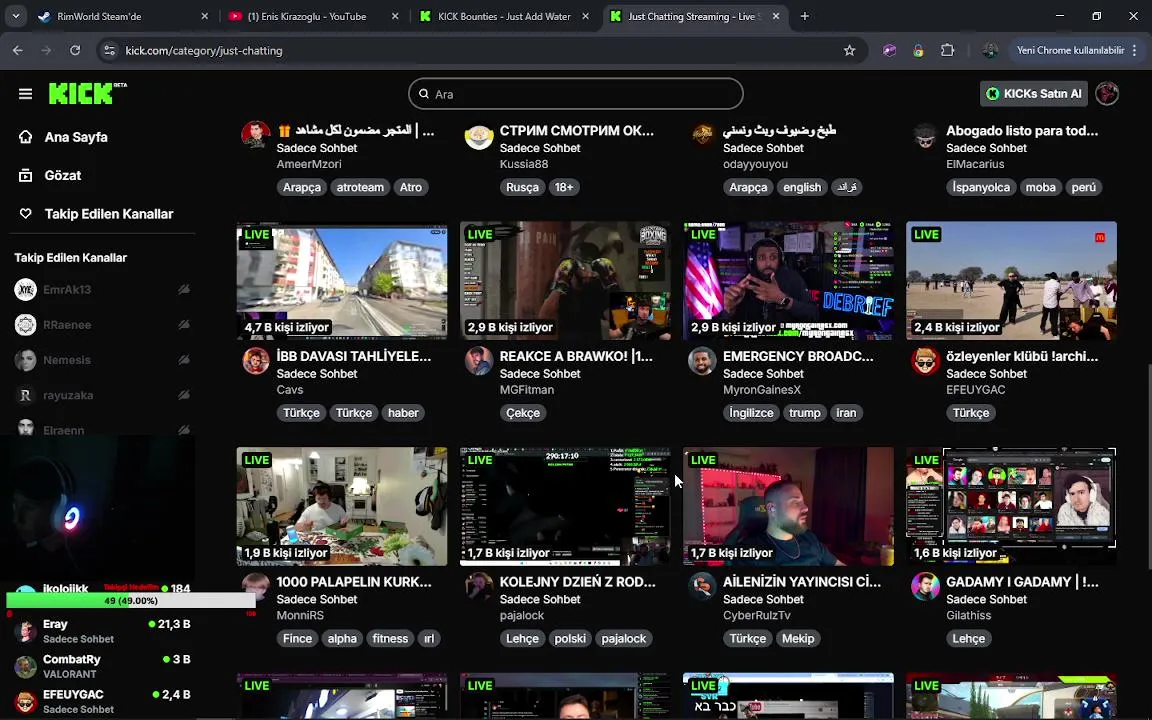Select RRaenee followed channel
The width and height of the screenshot is (1152, 720).
tap(67, 325)
